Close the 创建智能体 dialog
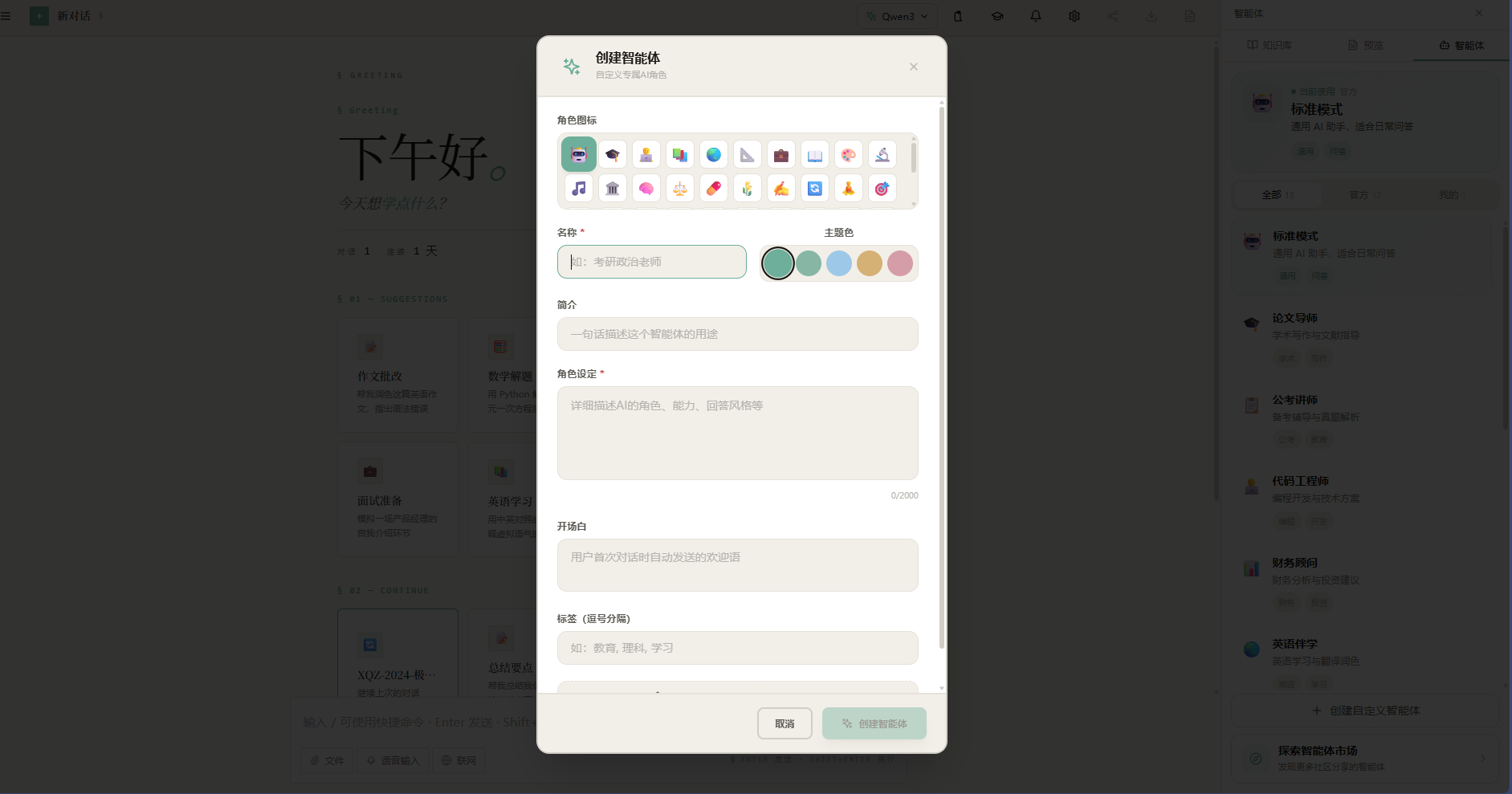Screen dimensions: 1512x794 click(x=914, y=67)
